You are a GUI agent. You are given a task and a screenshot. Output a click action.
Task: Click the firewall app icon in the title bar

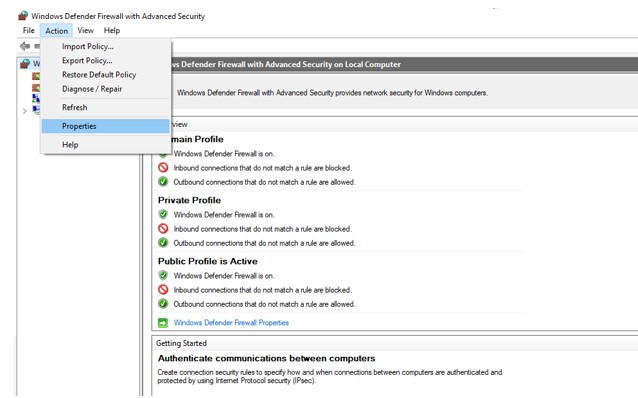[23, 16]
